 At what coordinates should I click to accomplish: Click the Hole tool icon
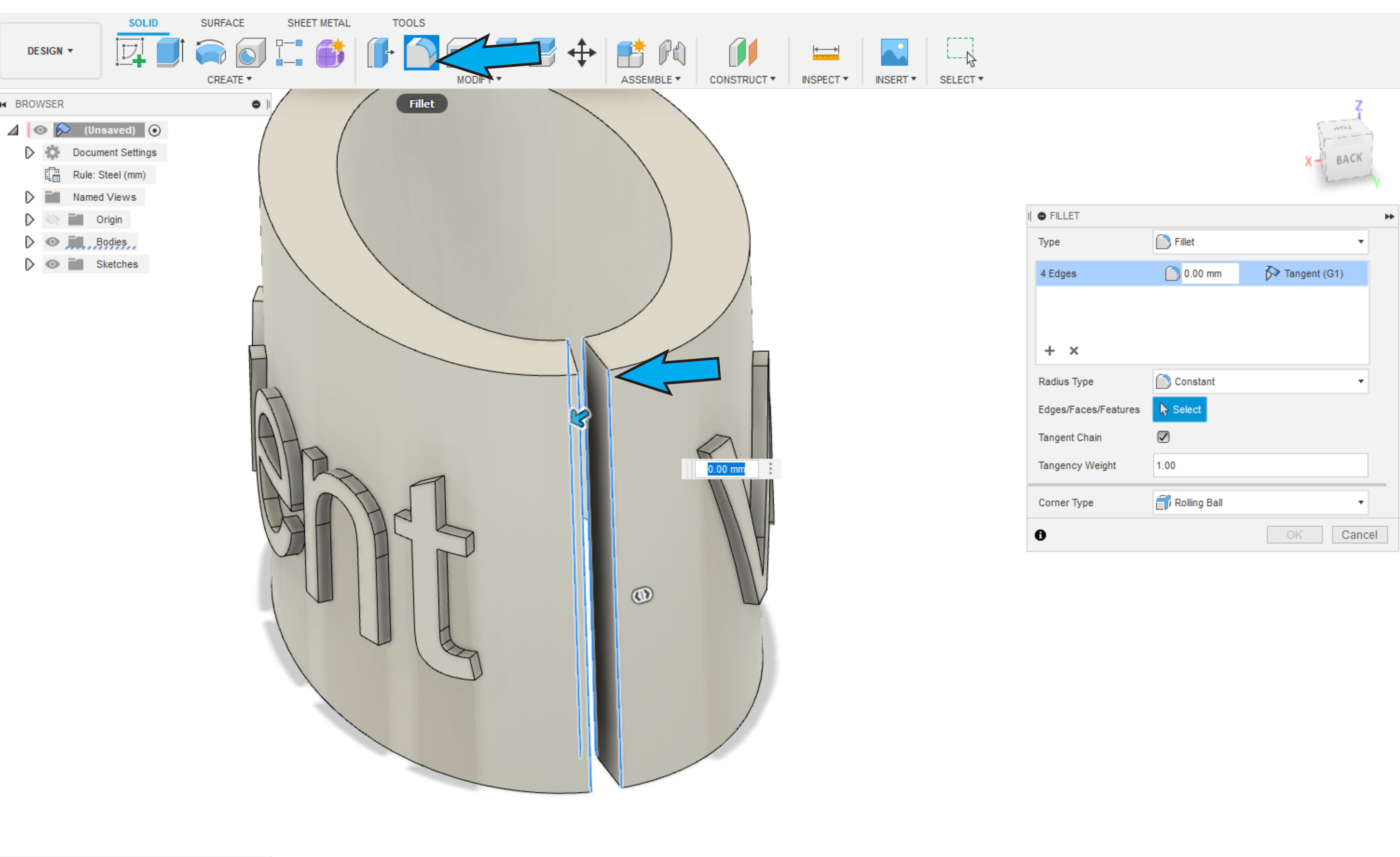tap(251, 53)
